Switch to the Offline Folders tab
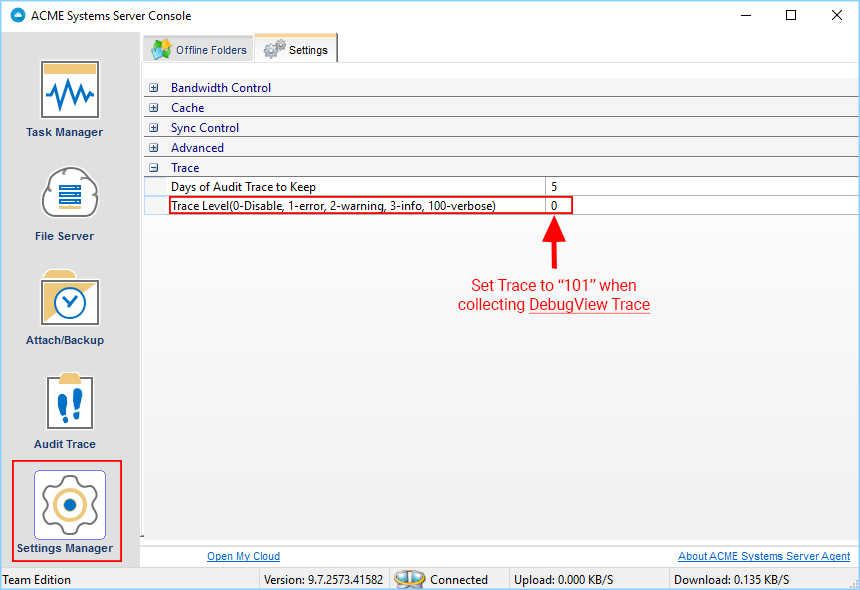 [199, 49]
